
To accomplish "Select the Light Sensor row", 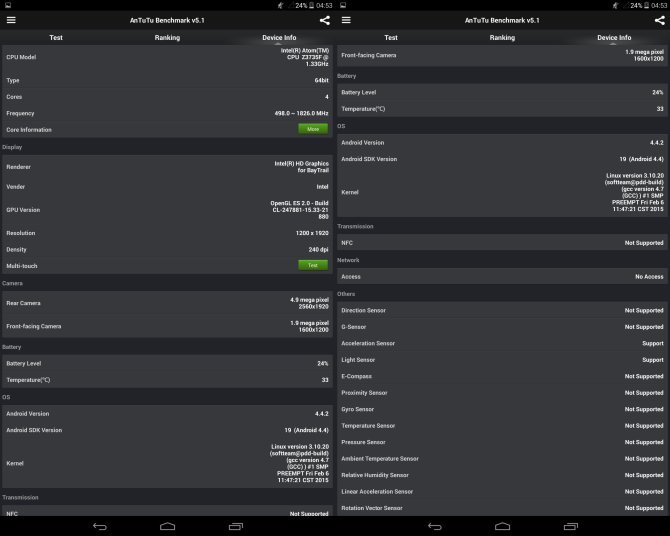I will 502,360.
